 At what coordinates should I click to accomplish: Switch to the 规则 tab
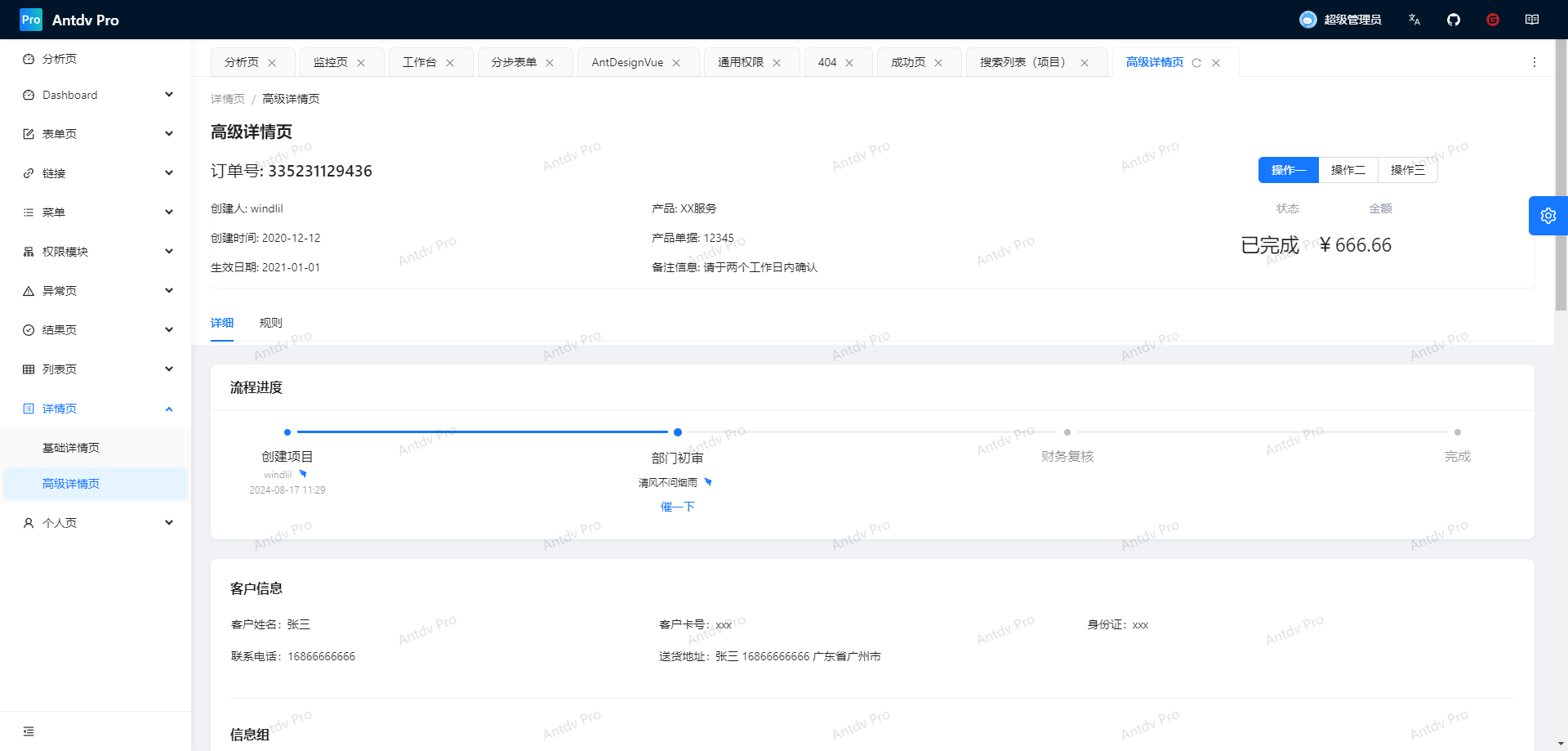tap(270, 323)
